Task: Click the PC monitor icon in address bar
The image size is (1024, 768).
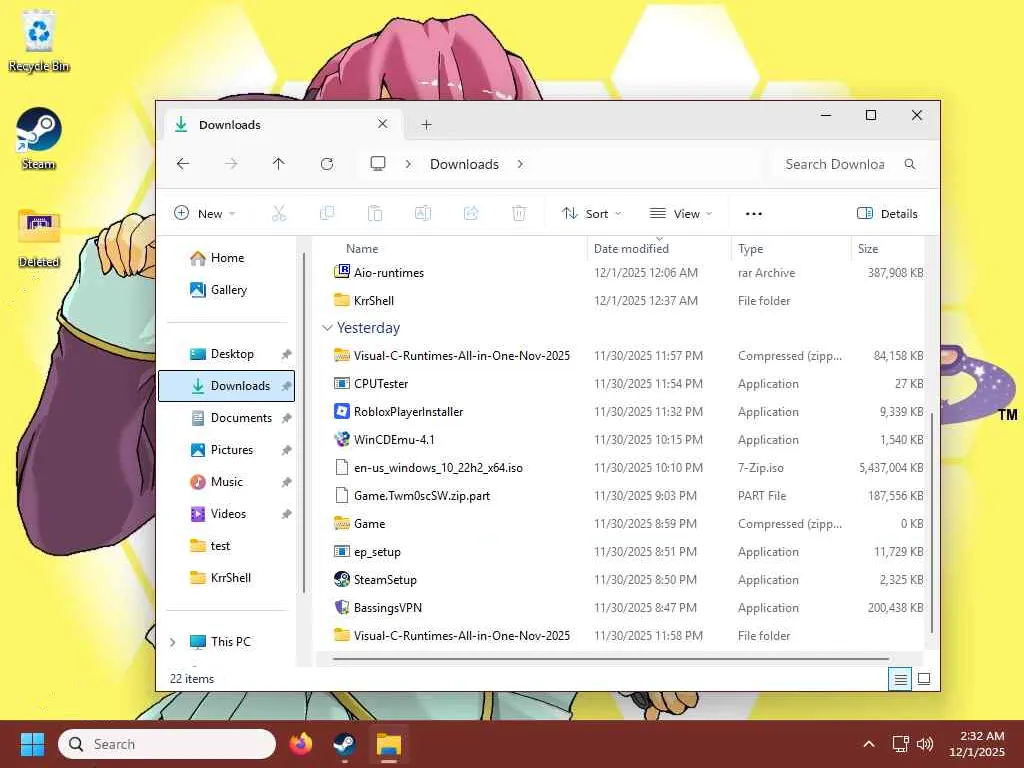Action: pos(377,163)
